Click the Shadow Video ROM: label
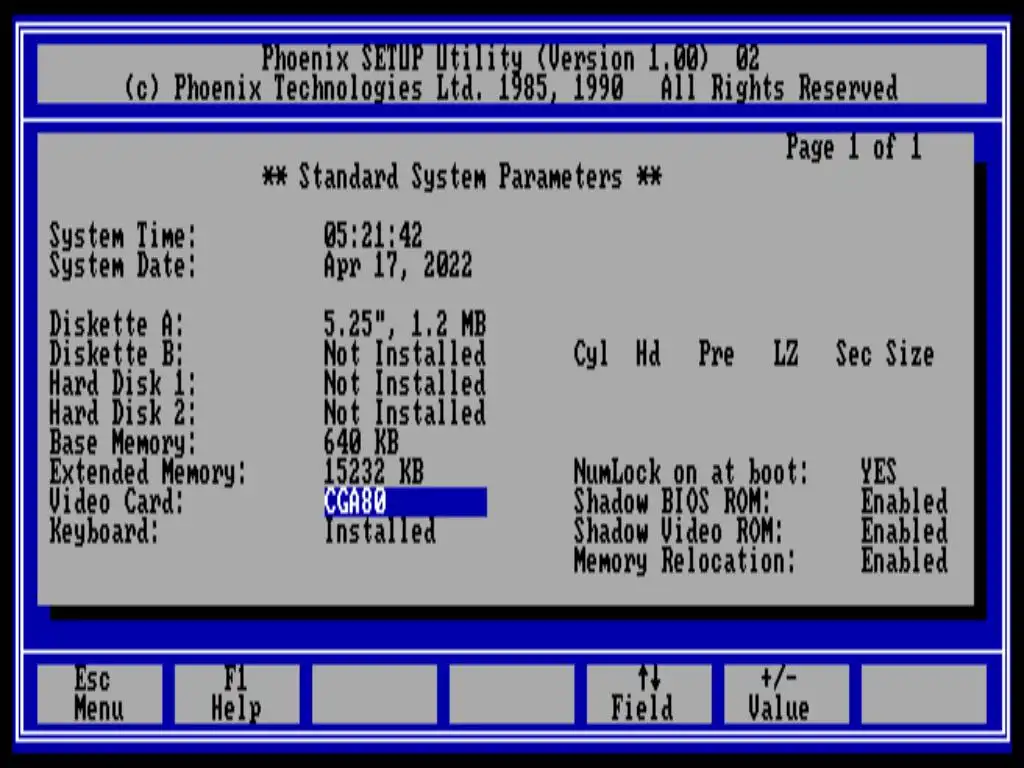 (679, 531)
